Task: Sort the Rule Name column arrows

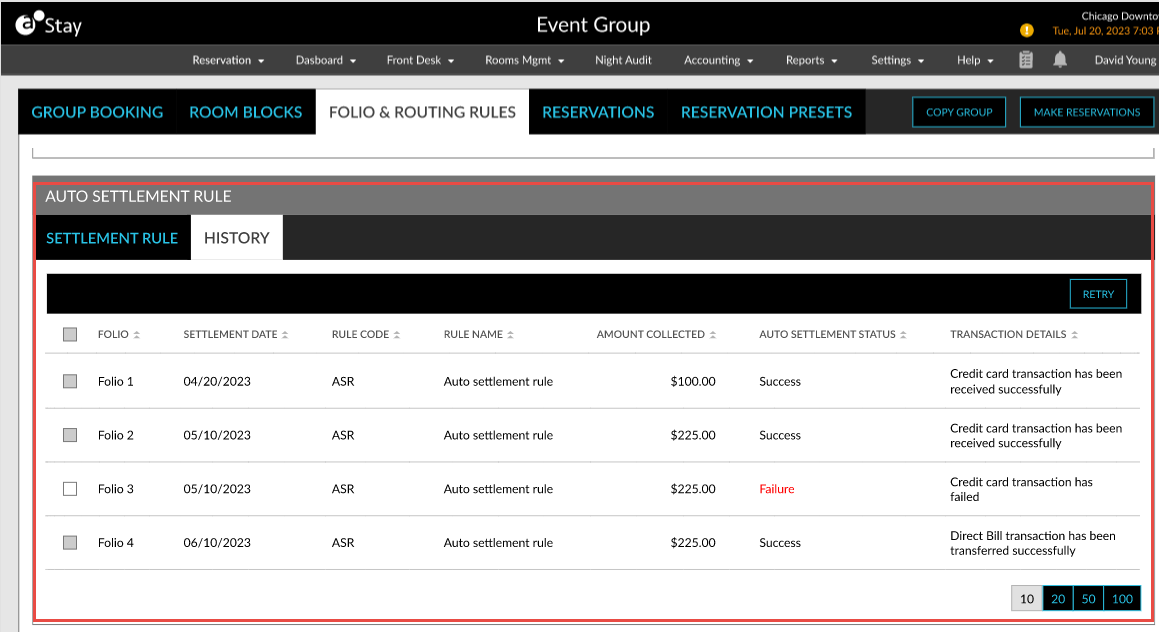Action: click(x=512, y=334)
